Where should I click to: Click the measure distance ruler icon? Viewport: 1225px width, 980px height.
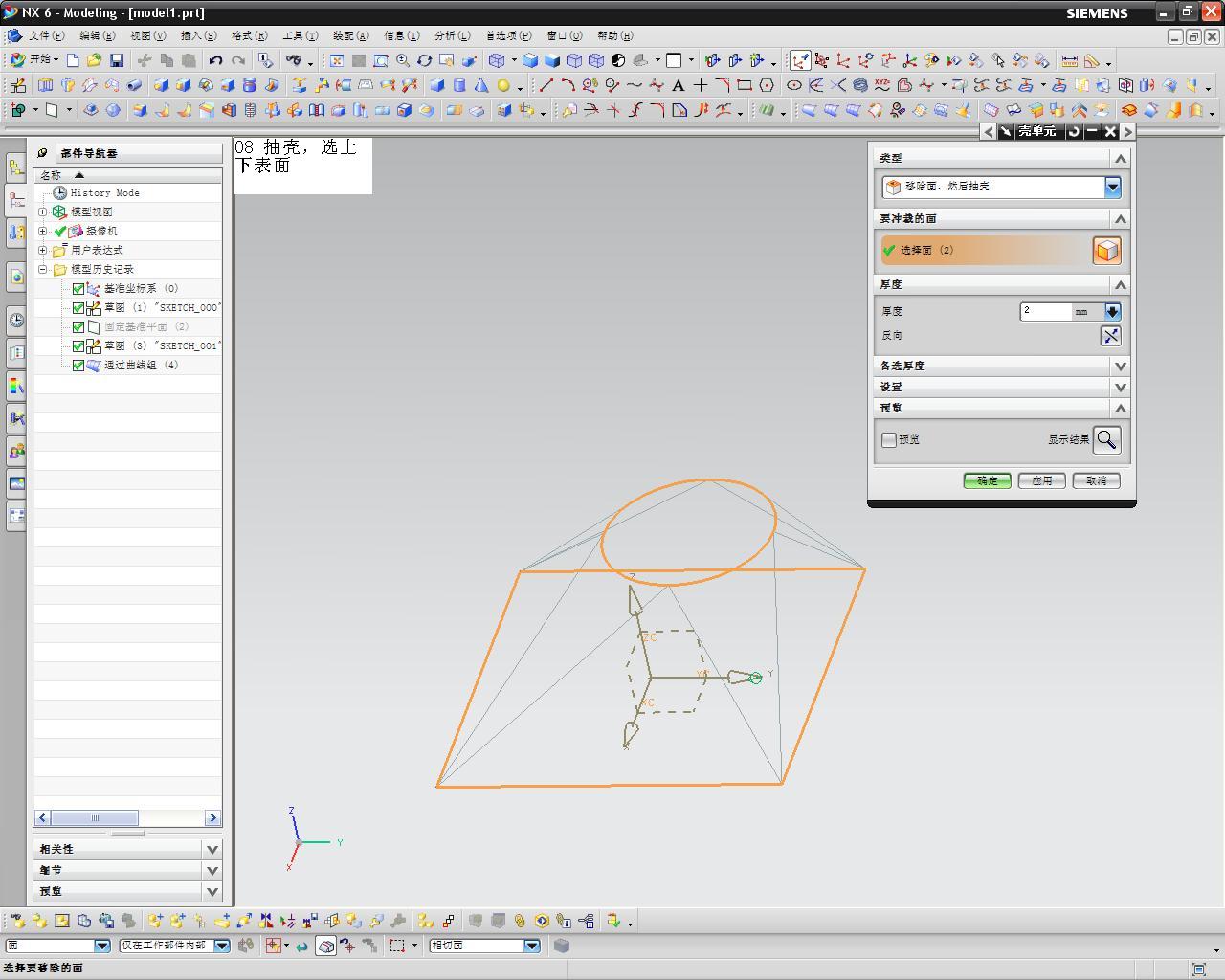[x=1069, y=60]
